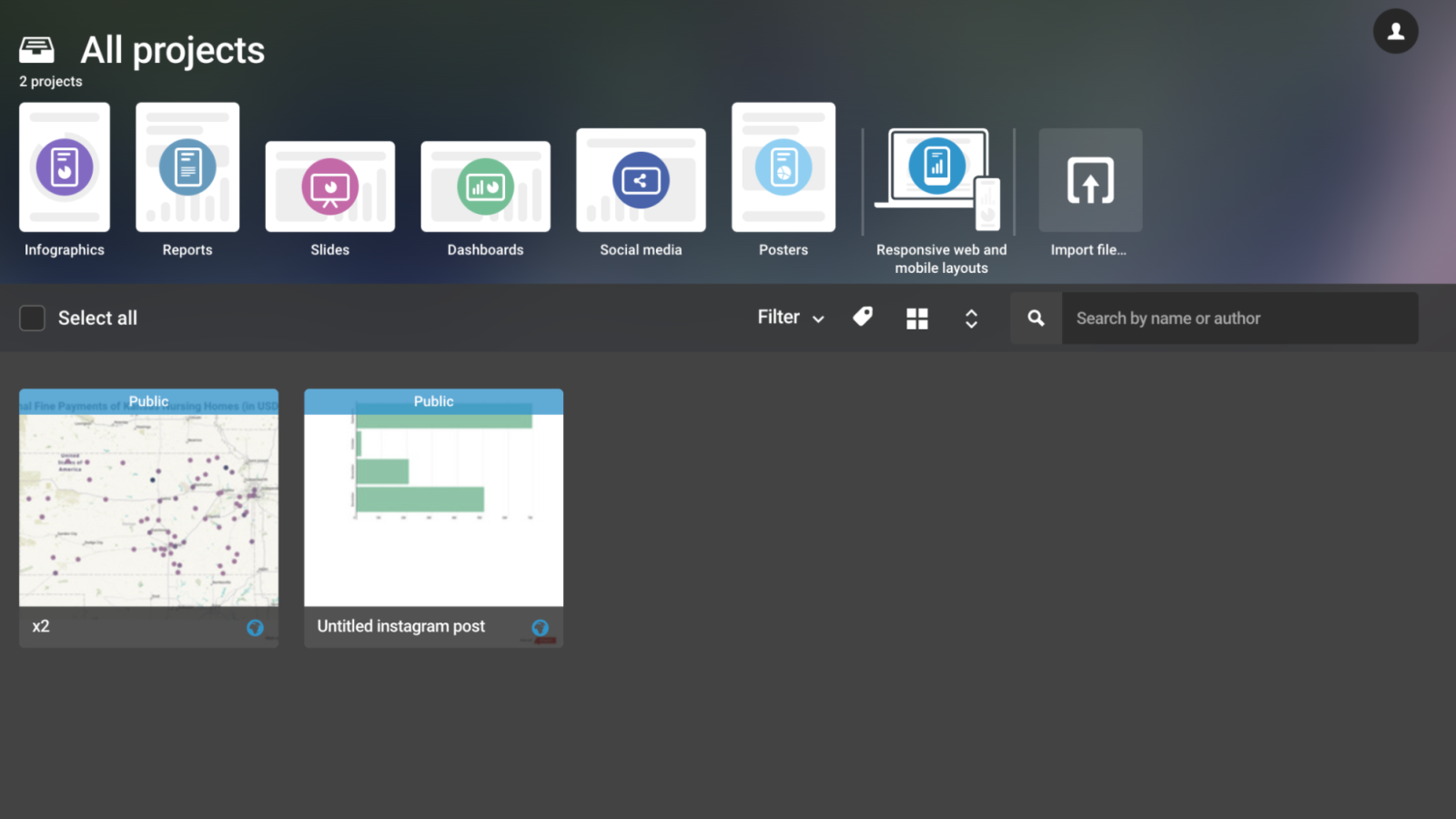Open the sort order selector
Image resolution: width=1456 pixels, height=819 pixels.
point(971,318)
